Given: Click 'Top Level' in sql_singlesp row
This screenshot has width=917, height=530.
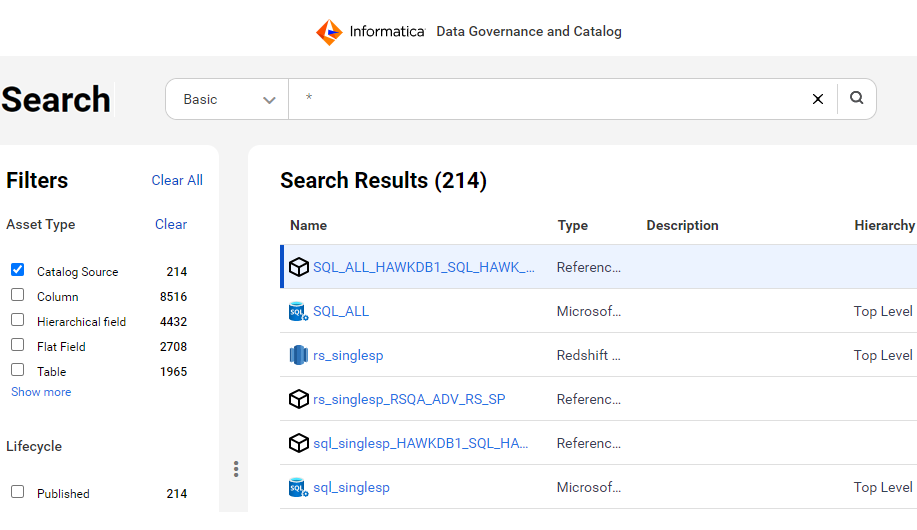Looking at the screenshot, I should click(882, 487).
